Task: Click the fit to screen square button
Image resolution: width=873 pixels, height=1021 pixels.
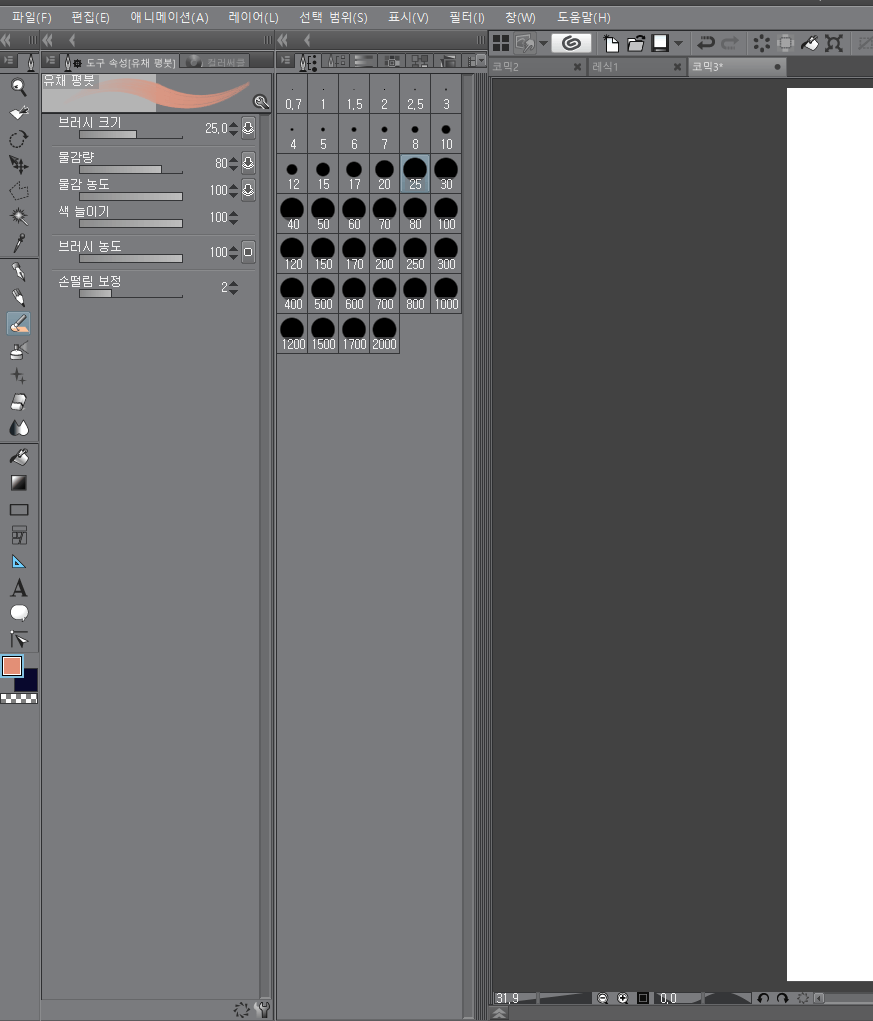Action: 643,998
